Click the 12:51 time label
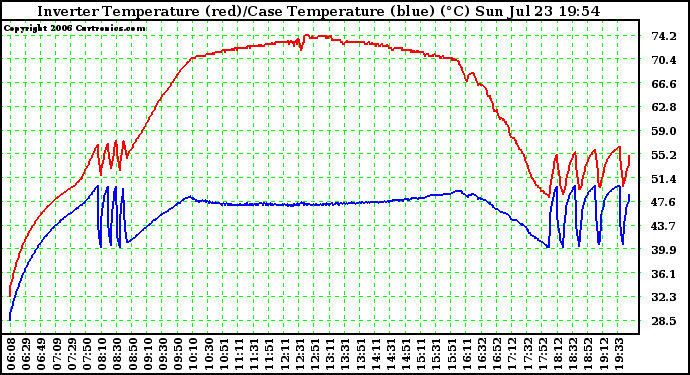This screenshot has width=690, height=375. click(x=315, y=354)
